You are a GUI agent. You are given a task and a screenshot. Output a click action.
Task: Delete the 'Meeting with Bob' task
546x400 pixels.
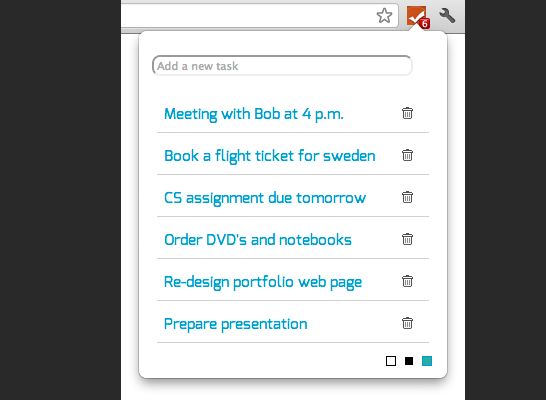coord(407,113)
